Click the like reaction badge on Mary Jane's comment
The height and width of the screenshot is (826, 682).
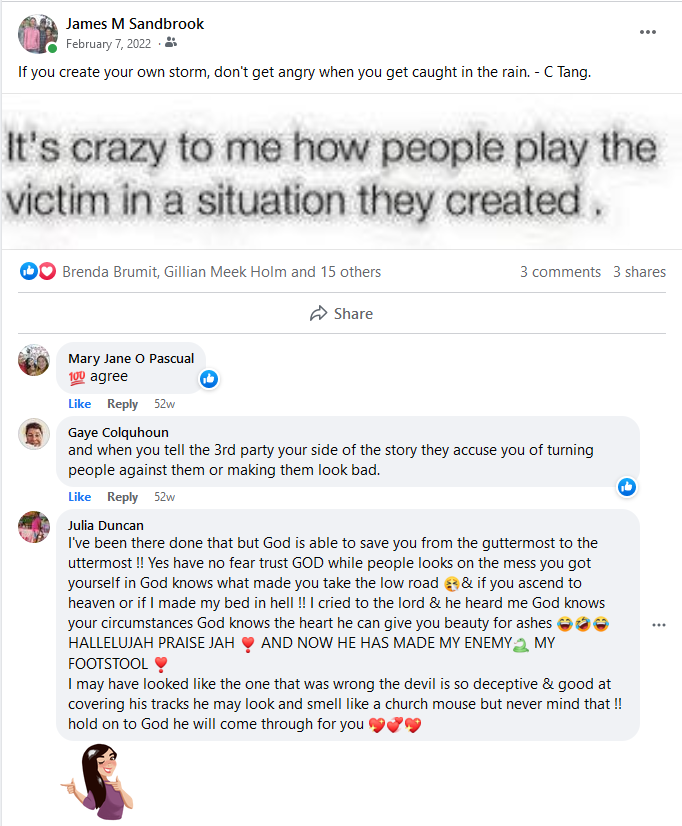[x=209, y=379]
